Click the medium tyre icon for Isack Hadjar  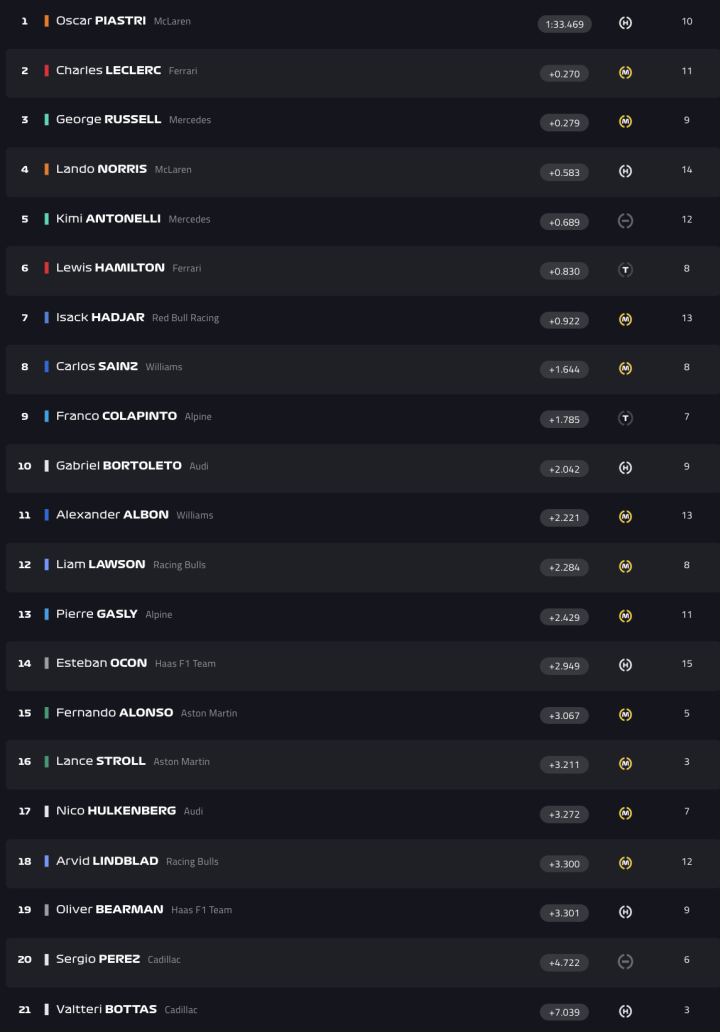[625, 320]
